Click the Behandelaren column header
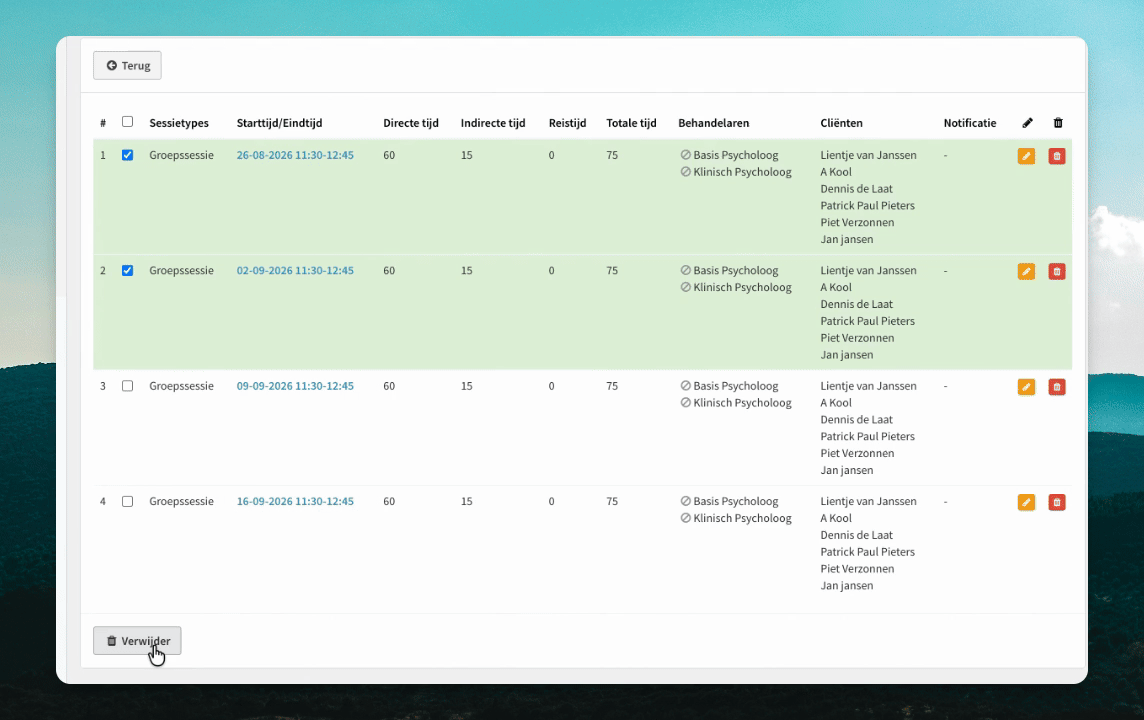This screenshot has width=1144, height=720. point(714,123)
